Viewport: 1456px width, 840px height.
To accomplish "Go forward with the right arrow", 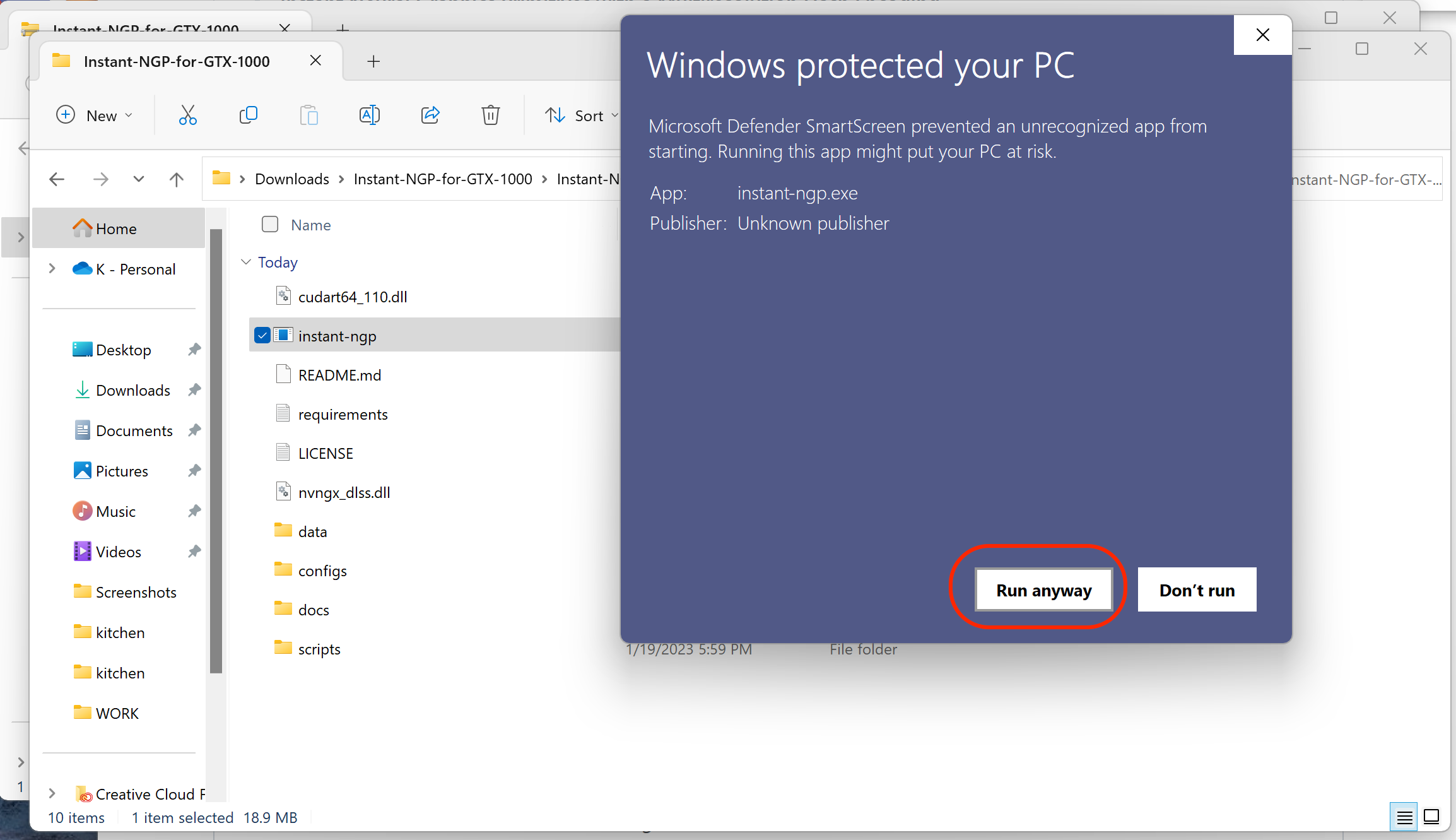I will tap(100, 179).
